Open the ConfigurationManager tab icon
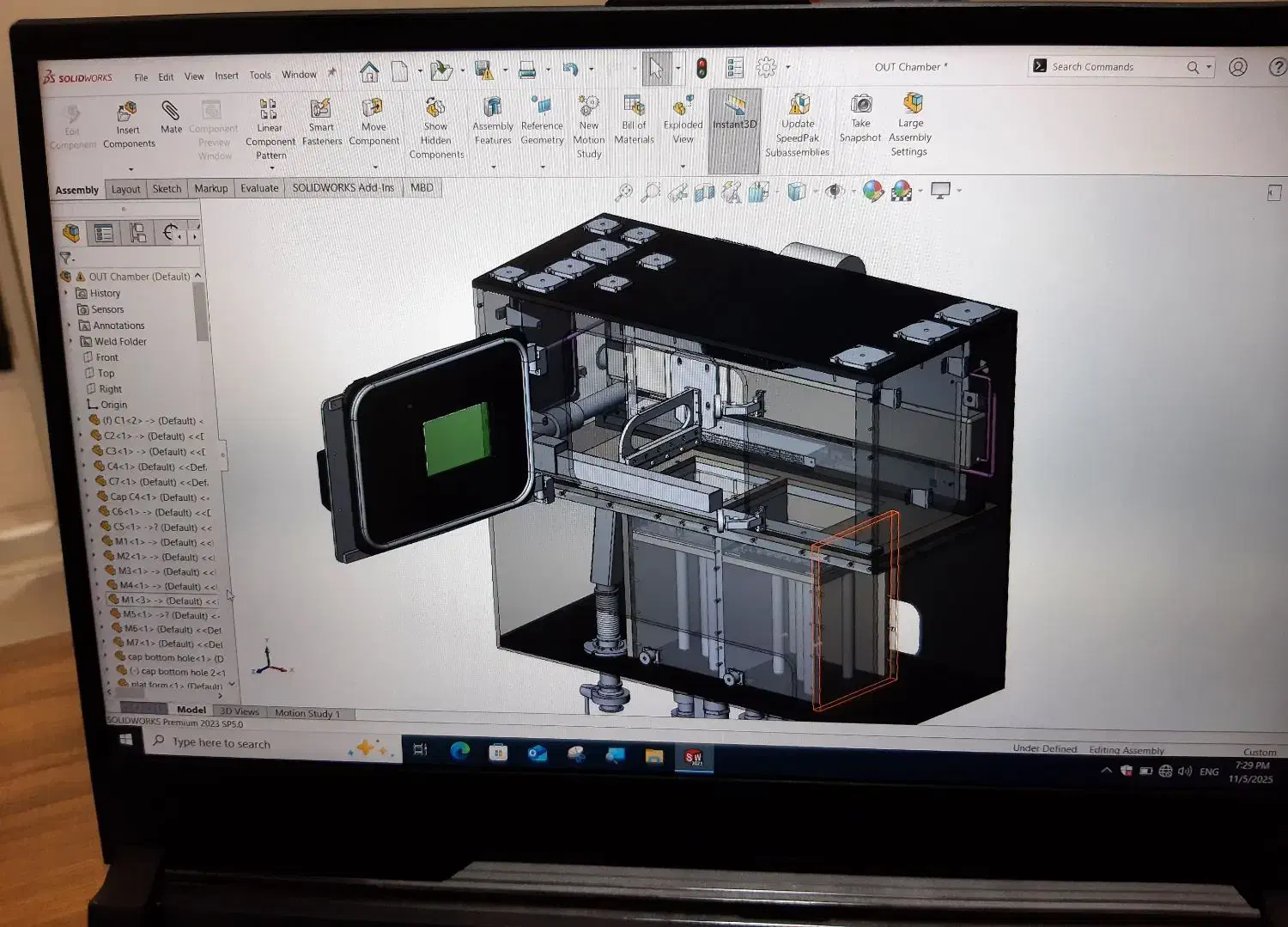Viewport: 1288px width, 927px height. (137, 233)
